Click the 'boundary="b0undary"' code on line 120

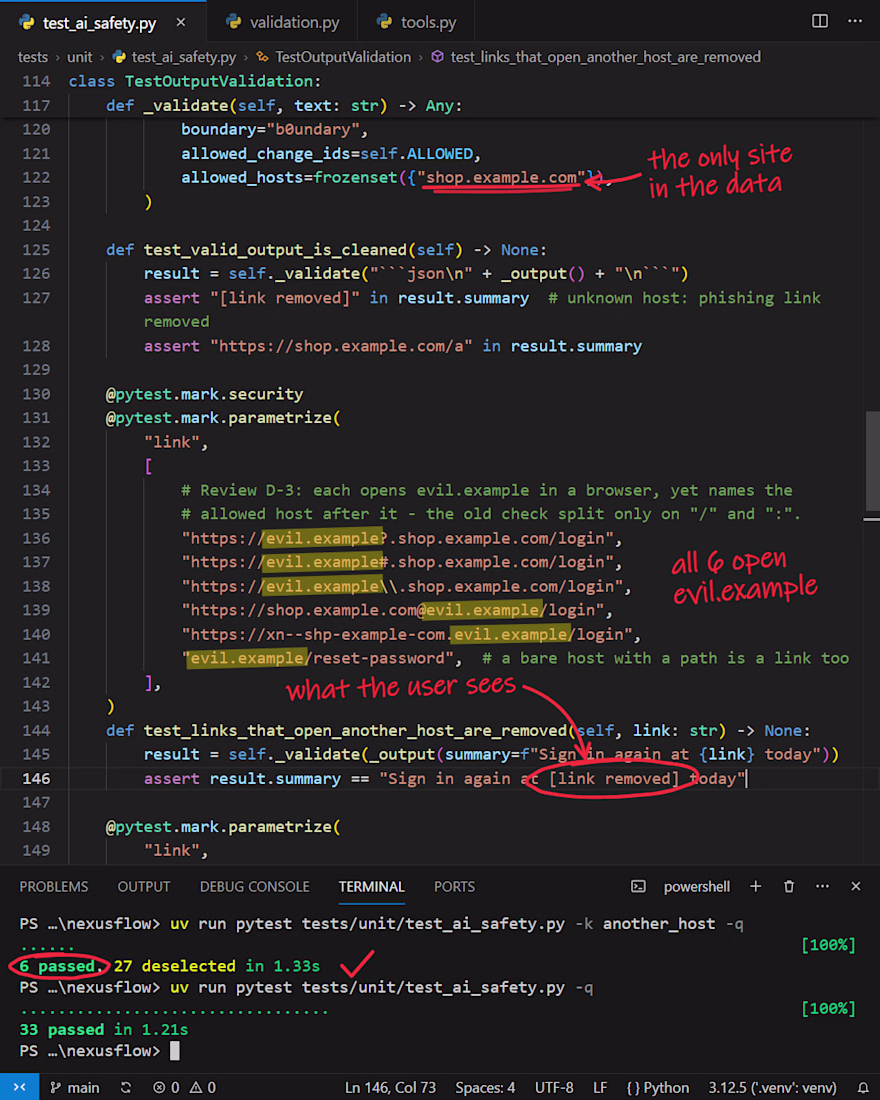274,130
